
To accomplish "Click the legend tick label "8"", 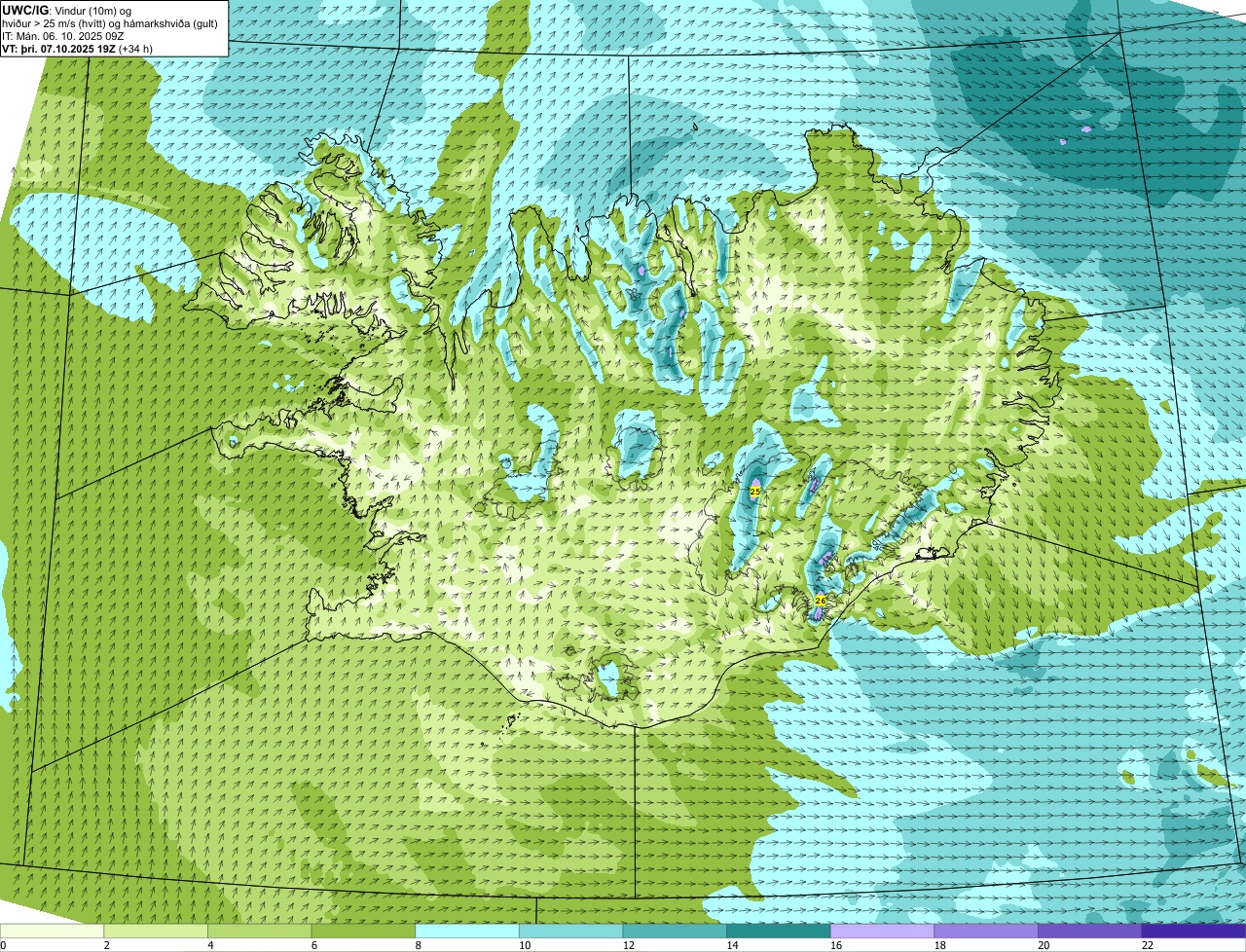I will 419,945.
